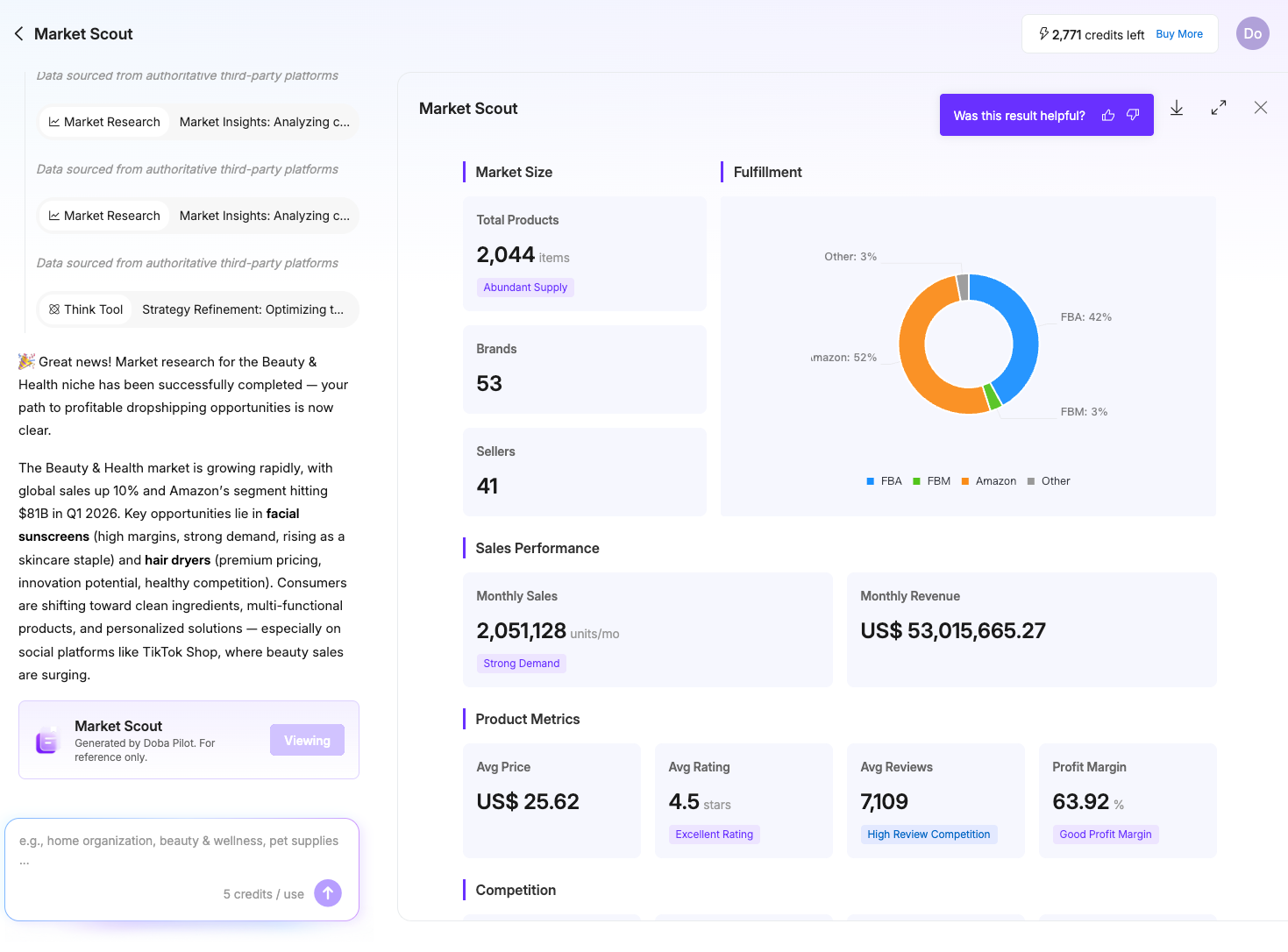Toggle Amazon legend in fulfillment chart
Screen dimensions: 1288x952
(988, 481)
